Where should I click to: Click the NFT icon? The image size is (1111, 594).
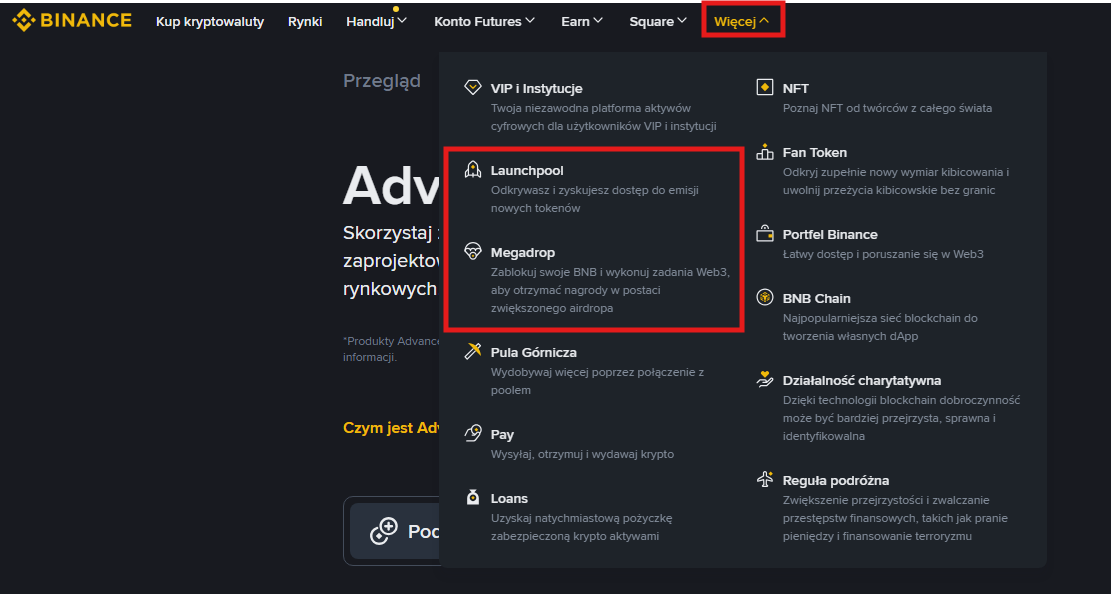[765, 88]
